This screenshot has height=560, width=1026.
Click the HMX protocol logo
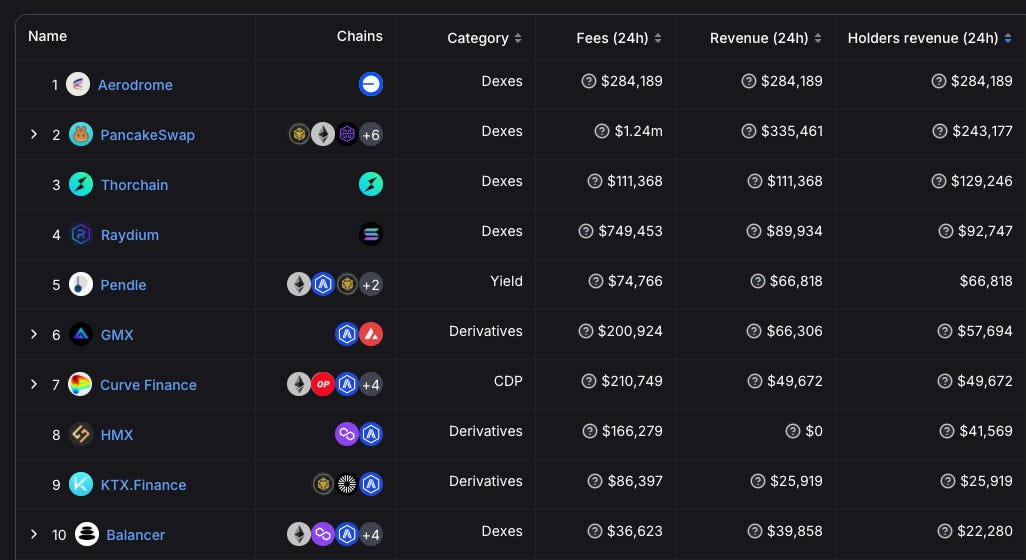click(81, 434)
